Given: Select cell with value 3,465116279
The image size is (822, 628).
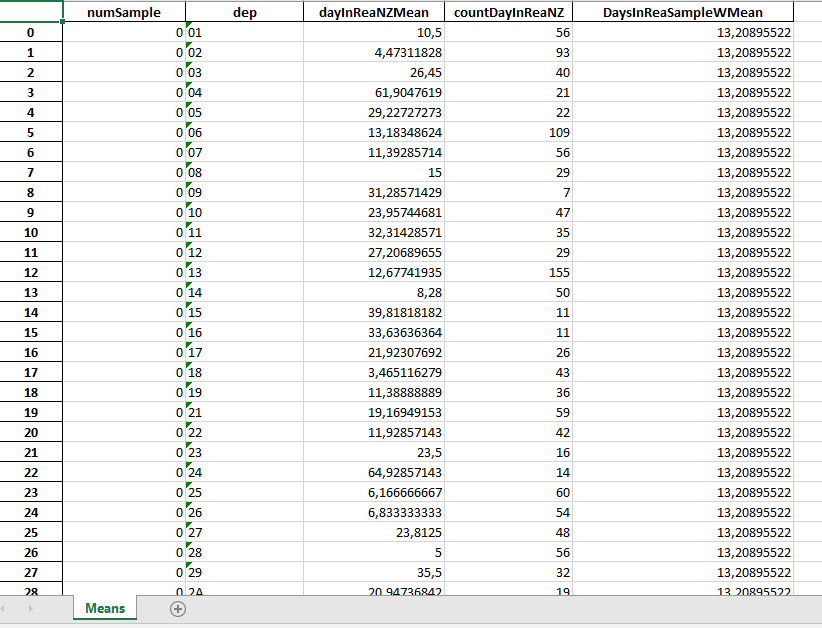Looking at the screenshot, I should (374, 372).
